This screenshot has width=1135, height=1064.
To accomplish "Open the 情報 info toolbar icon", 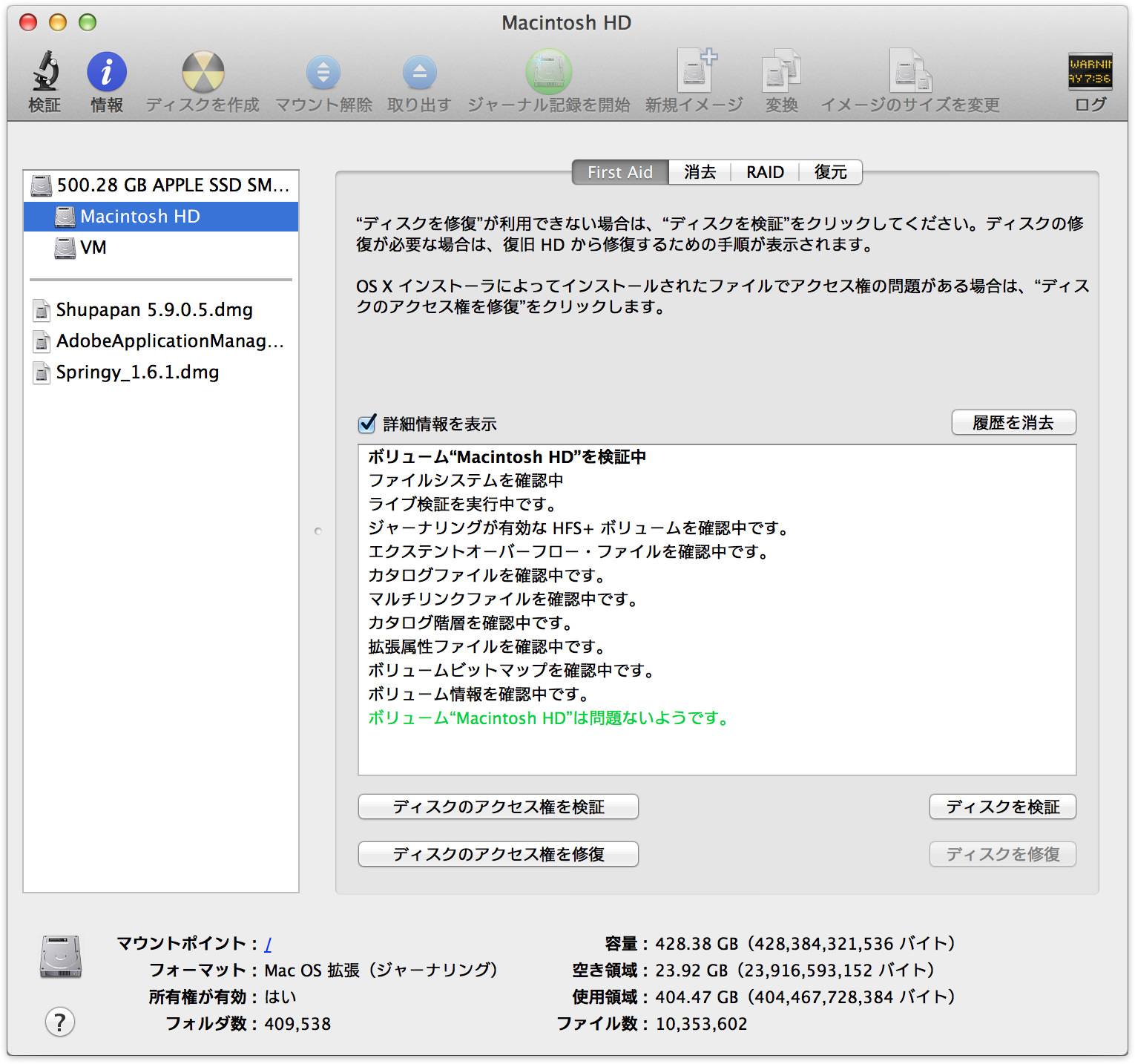I will (x=107, y=72).
